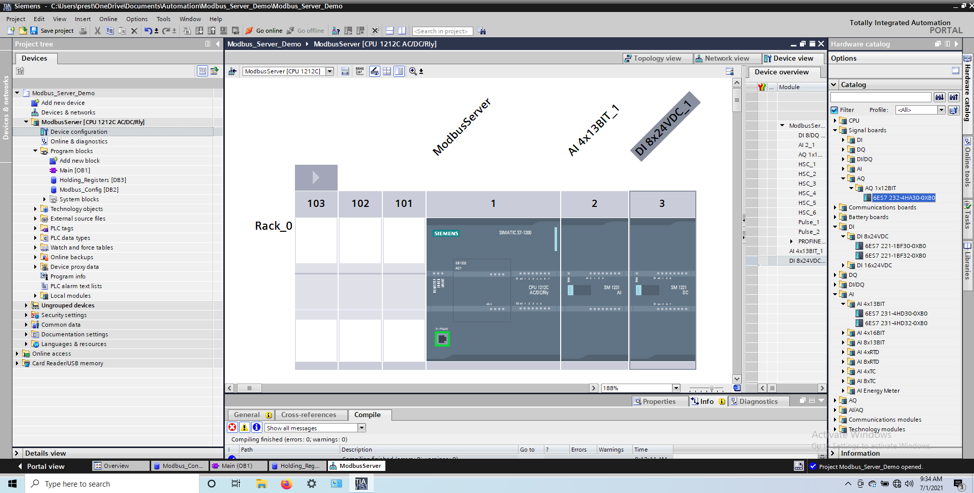Expand the AI 4x16BIT catalog folder
This screenshot has width=974, height=493.
844,333
